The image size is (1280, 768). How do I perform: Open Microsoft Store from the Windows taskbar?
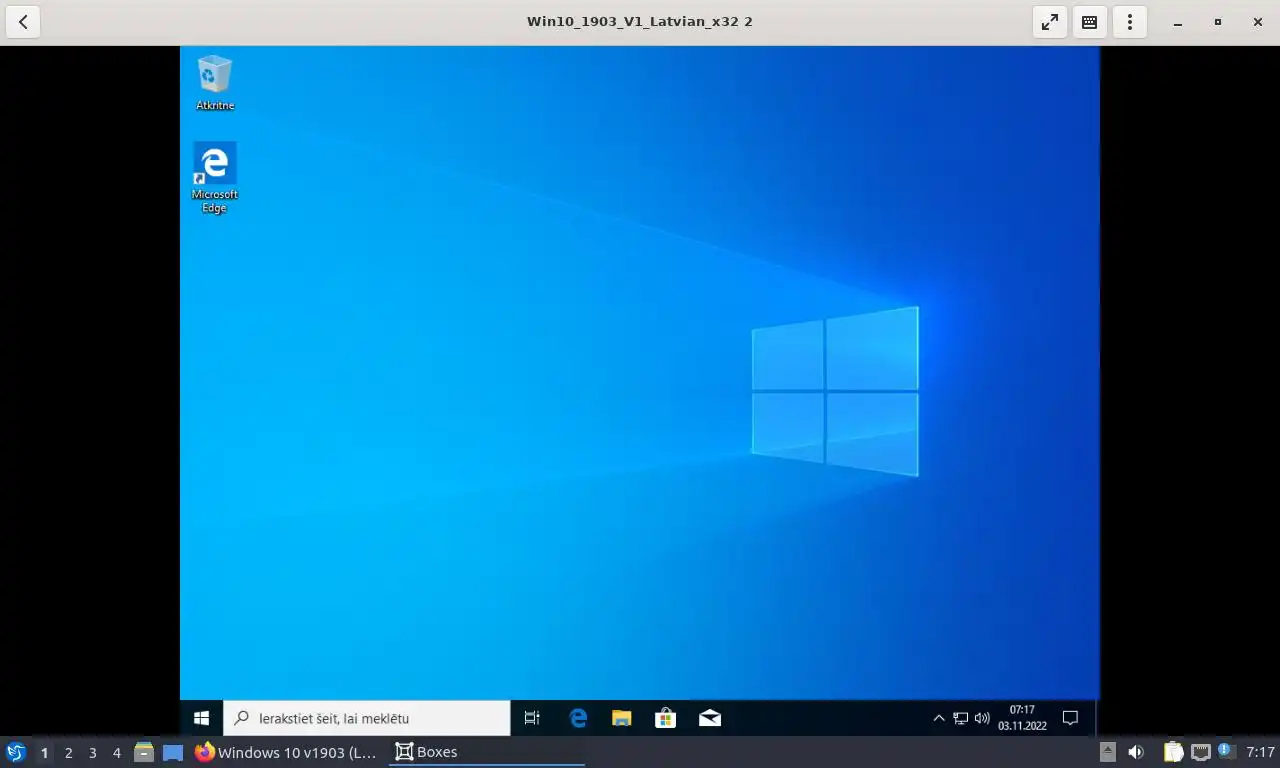point(666,718)
